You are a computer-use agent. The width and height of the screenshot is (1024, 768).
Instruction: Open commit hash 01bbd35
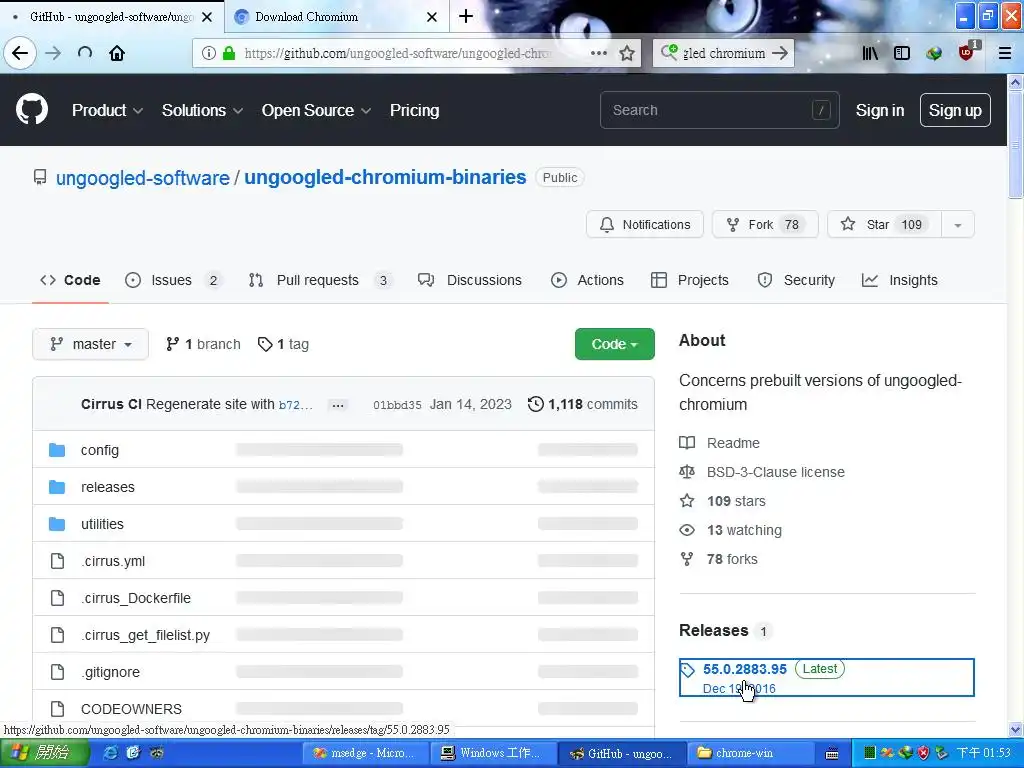pyautogui.click(x=397, y=405)
